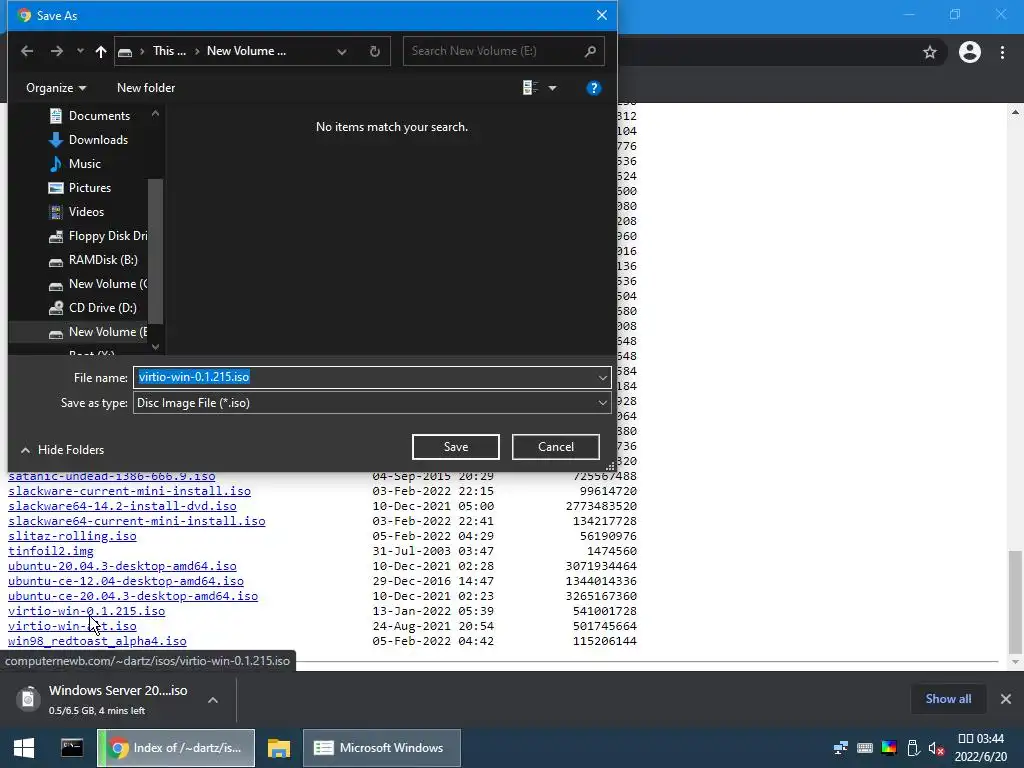The image size is (1024, 768).
Task: Open the view options dropdown arrow
Action: click(552, 88)
